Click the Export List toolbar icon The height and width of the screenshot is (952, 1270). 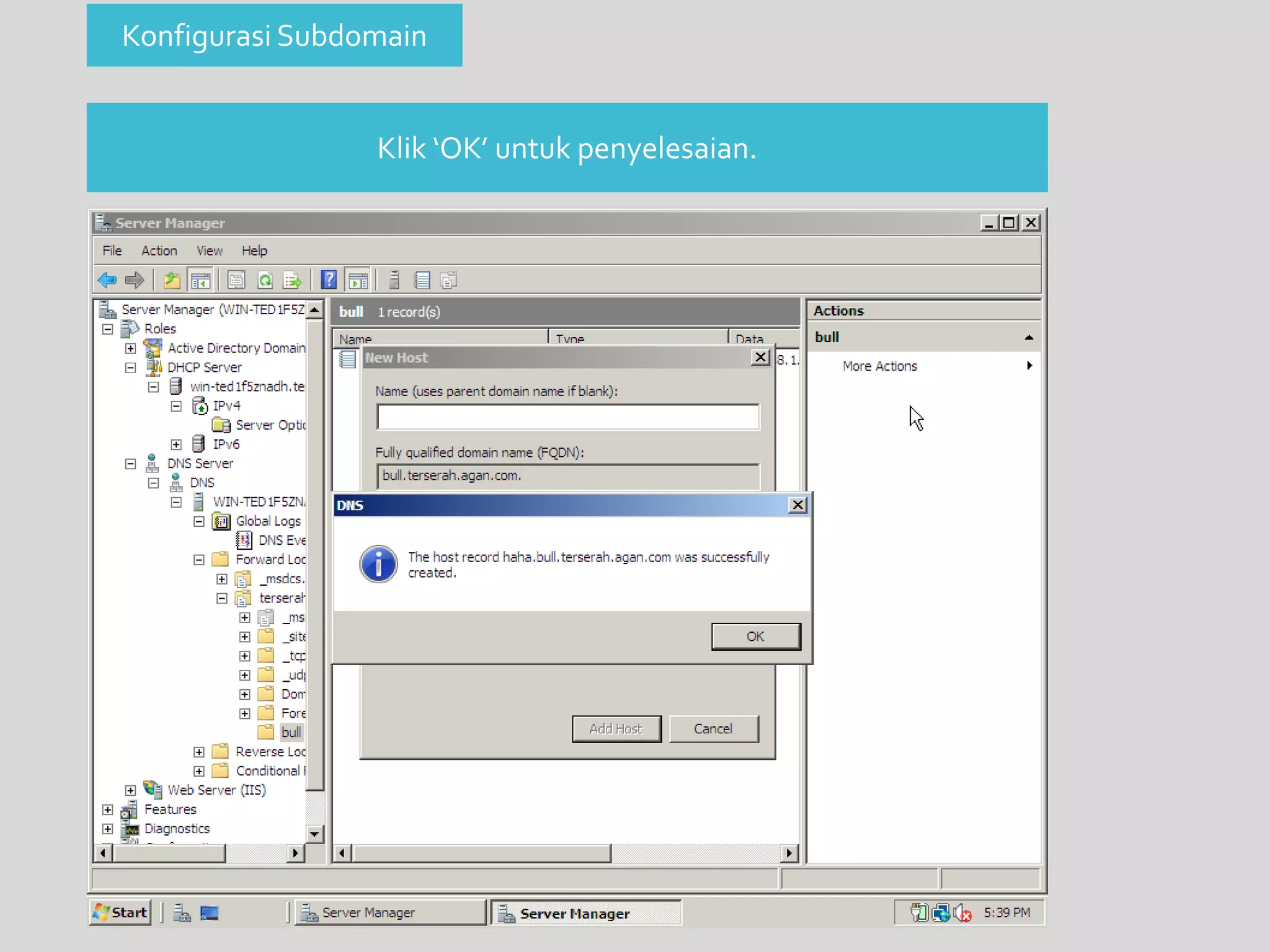coord(292,280)
